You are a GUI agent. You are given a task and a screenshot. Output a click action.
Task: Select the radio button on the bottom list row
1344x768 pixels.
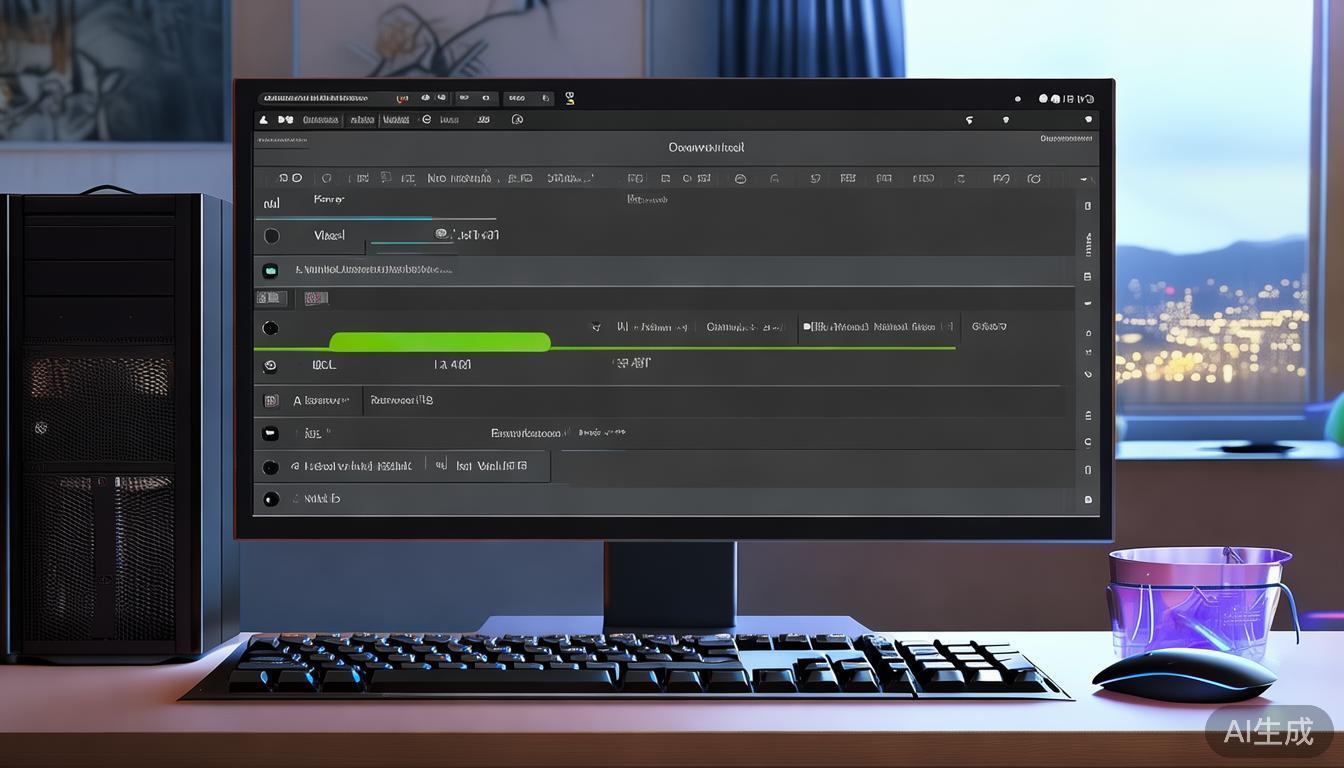pyautogui.click(x=270, y=499)
